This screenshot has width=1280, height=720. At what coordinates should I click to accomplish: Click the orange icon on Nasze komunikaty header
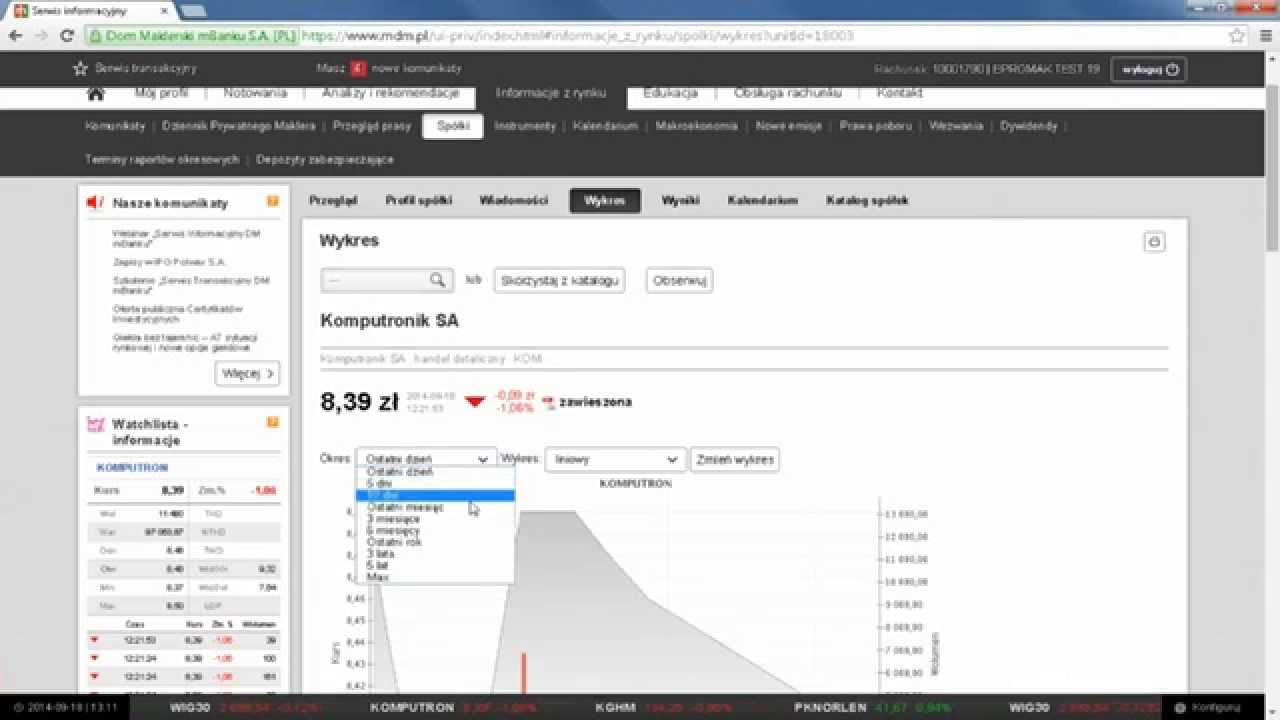pyautogui.click(x=273, y=201)
